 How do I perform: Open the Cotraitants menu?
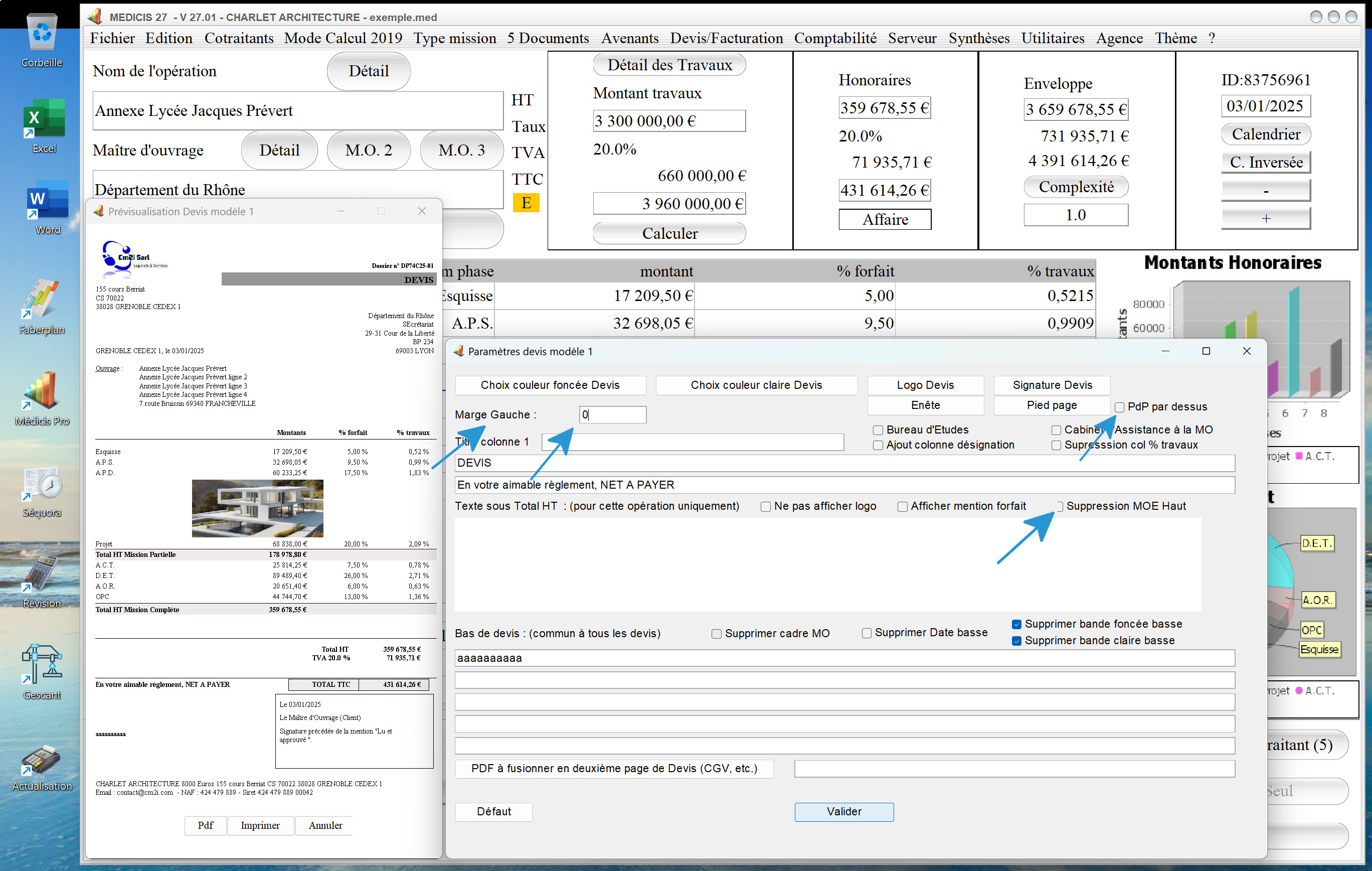tap(239, 38)
